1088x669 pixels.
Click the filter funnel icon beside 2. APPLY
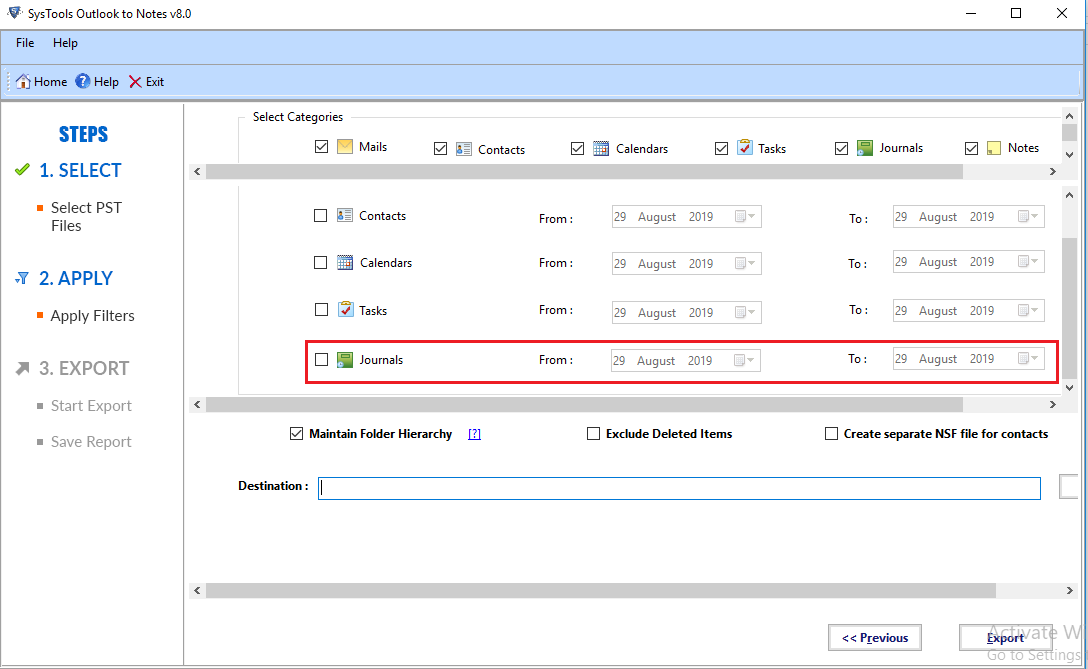tap(22, 278)
